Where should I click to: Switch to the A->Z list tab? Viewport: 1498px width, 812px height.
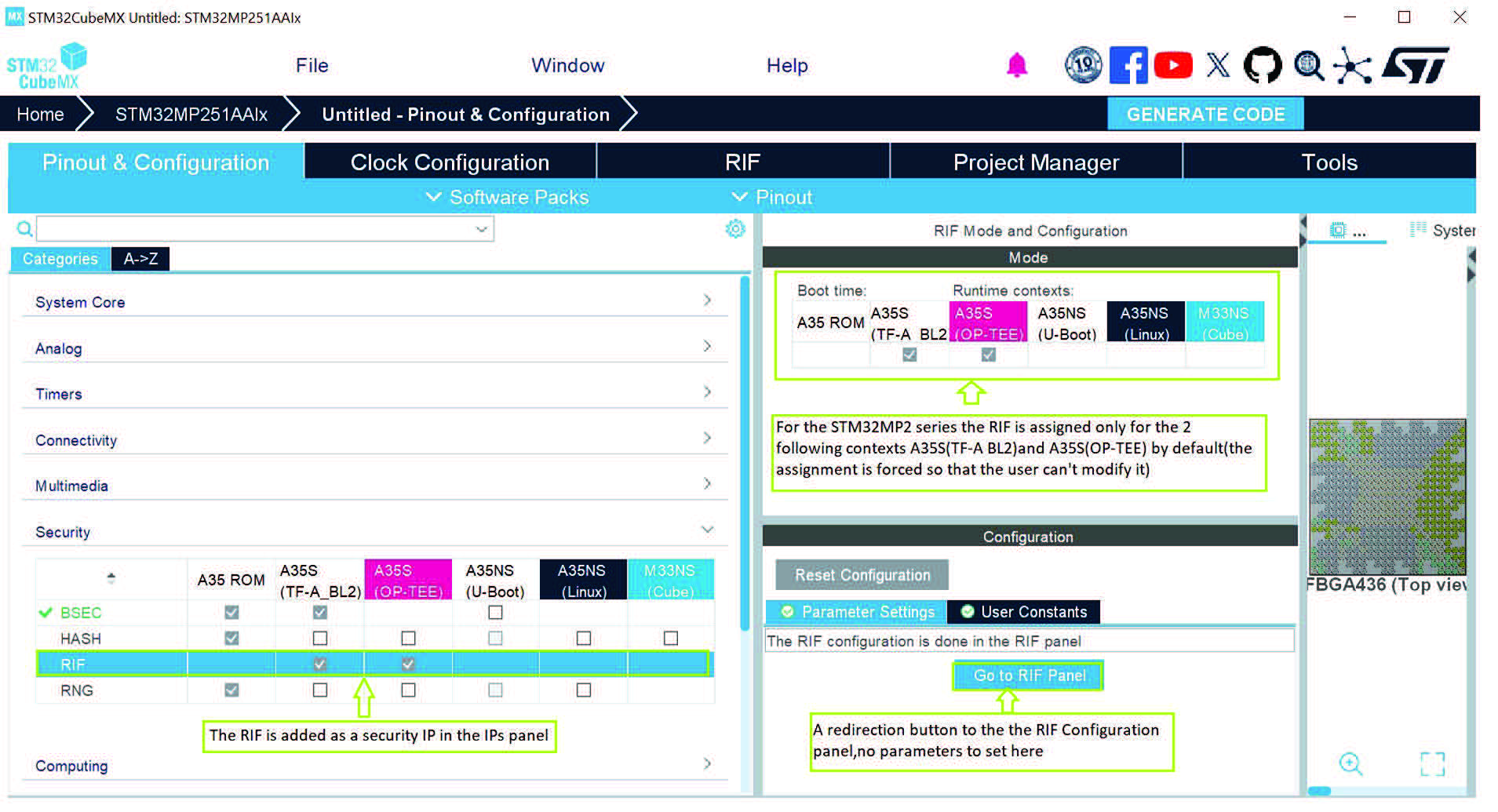pos(140,259)
